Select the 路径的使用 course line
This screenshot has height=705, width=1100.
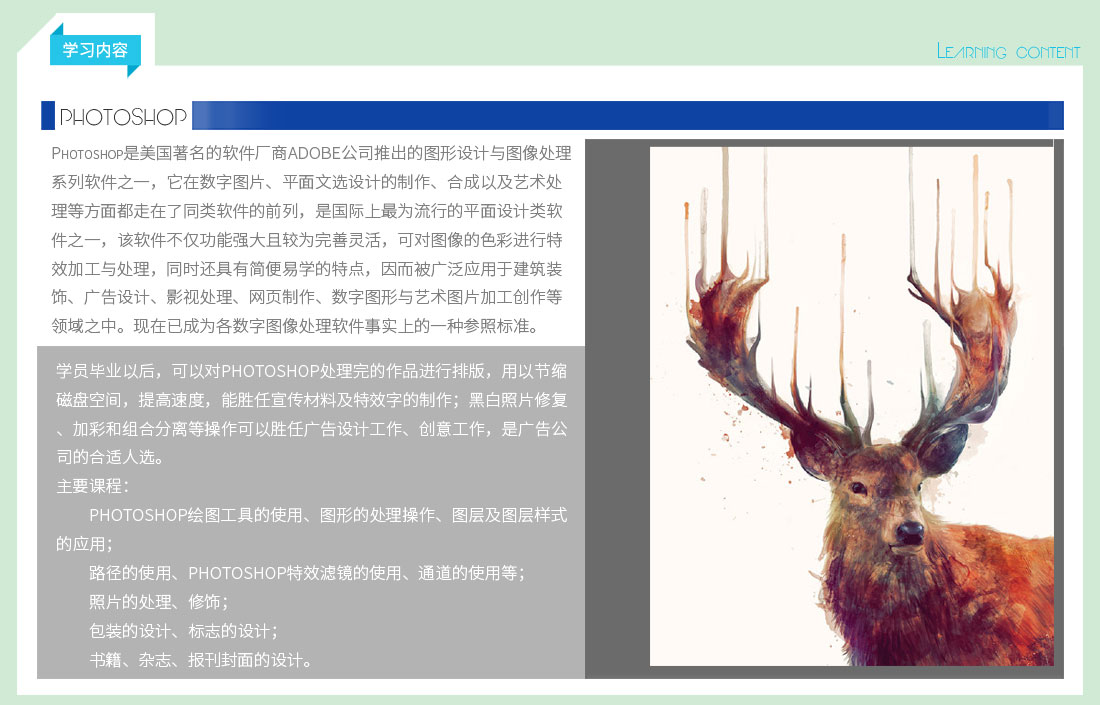[306, 573]
